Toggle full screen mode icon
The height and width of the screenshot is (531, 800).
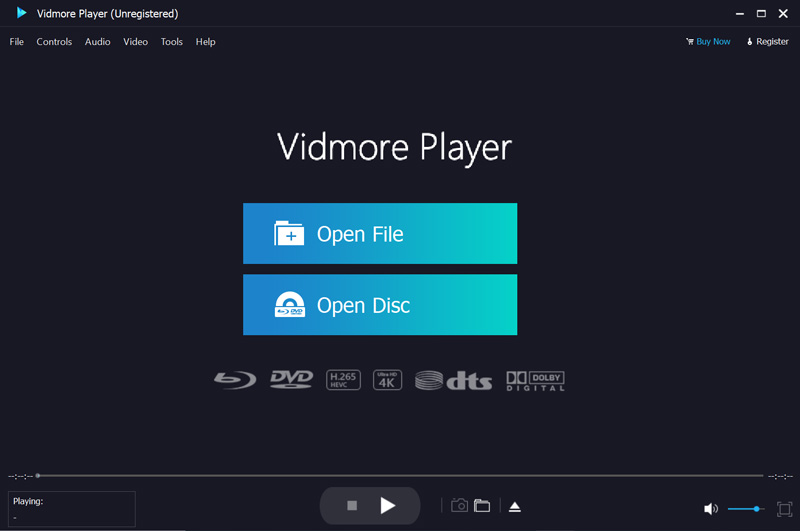(x=784, y=509)
